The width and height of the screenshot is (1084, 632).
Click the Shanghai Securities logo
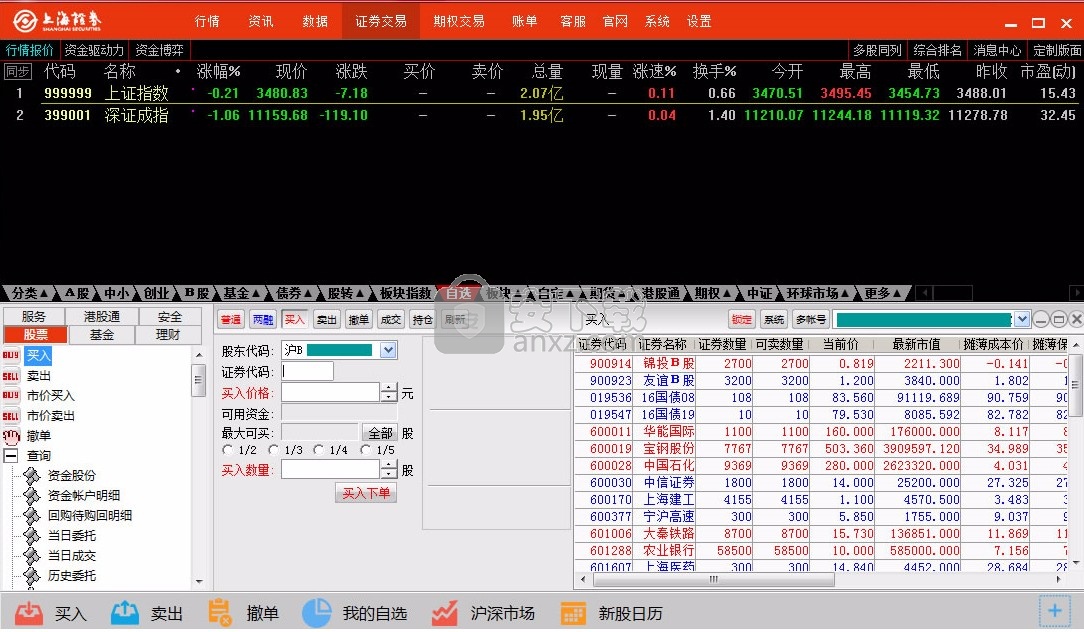point(58,21)
